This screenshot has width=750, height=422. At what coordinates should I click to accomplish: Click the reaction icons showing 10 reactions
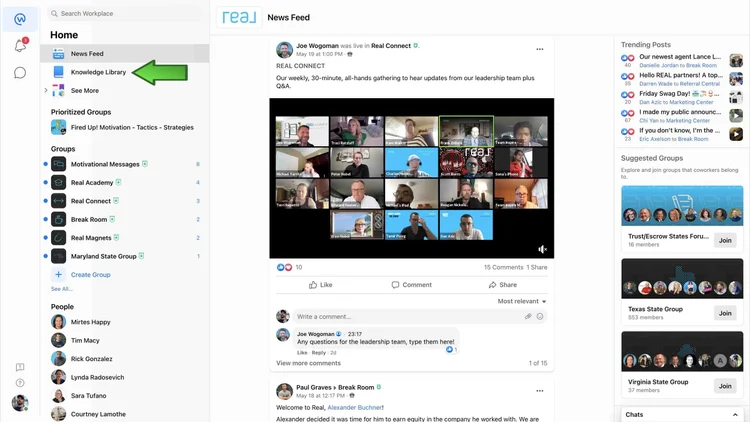284,267
